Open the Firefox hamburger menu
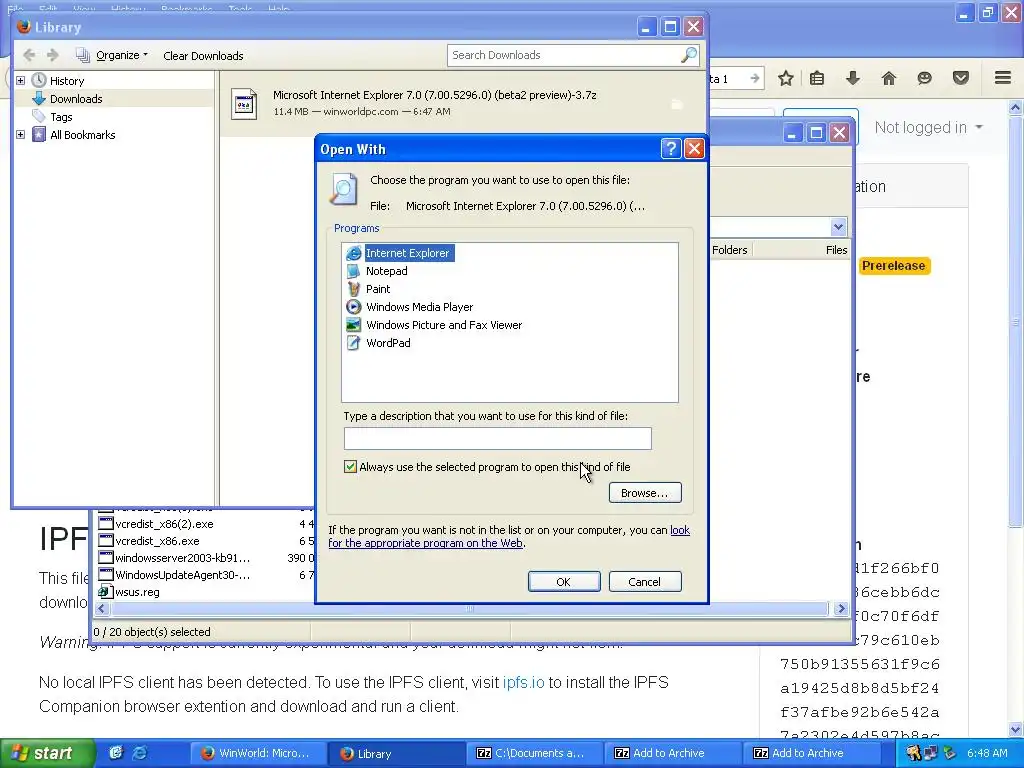1024x768 pixels. [x=1003, y=78]
